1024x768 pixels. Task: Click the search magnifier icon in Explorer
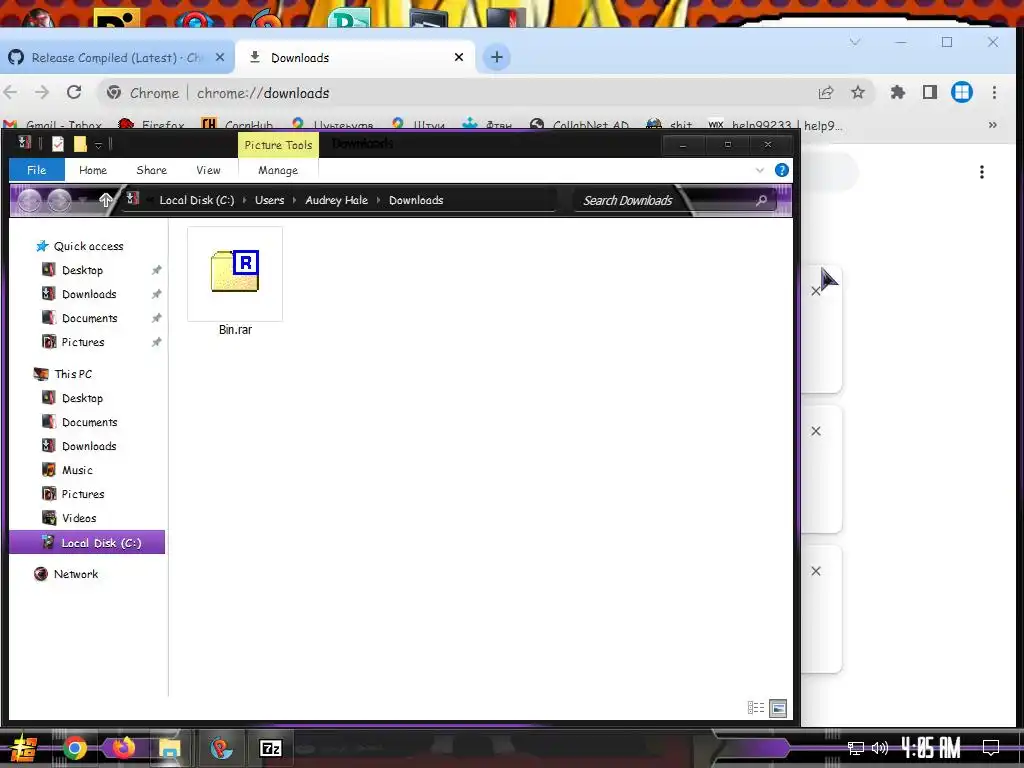click(x=761, y=200)
